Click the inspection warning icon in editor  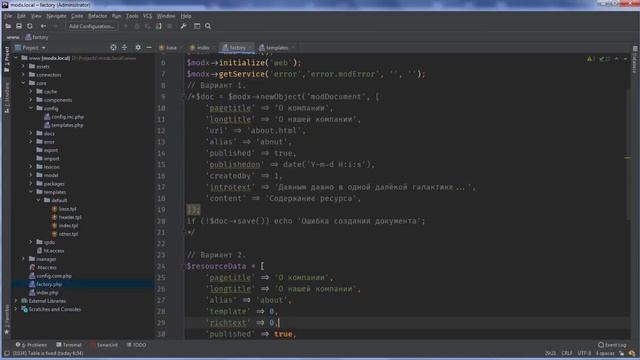pyautogui.click(x=590, y=59)
